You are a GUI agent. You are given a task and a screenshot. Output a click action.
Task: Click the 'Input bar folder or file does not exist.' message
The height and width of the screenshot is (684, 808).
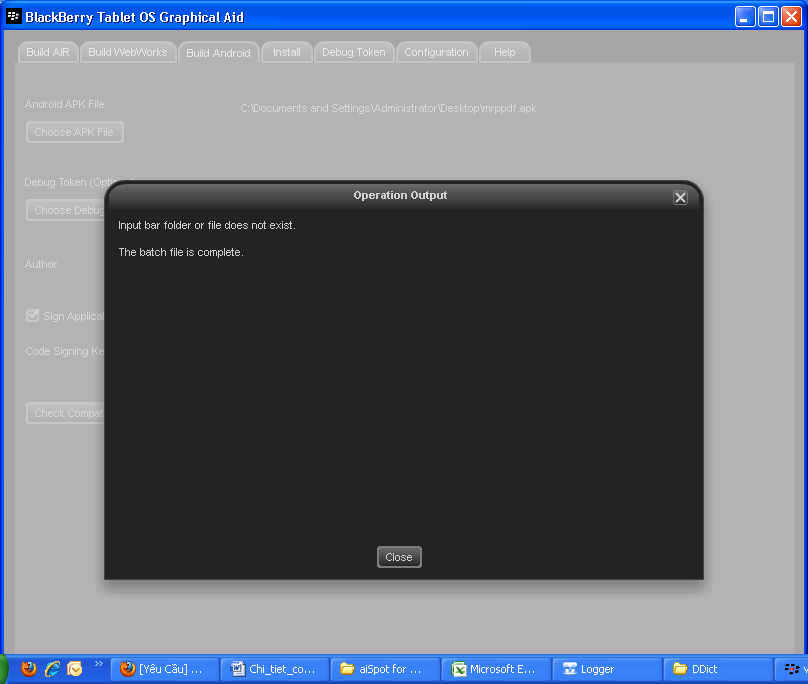(207, 225)
